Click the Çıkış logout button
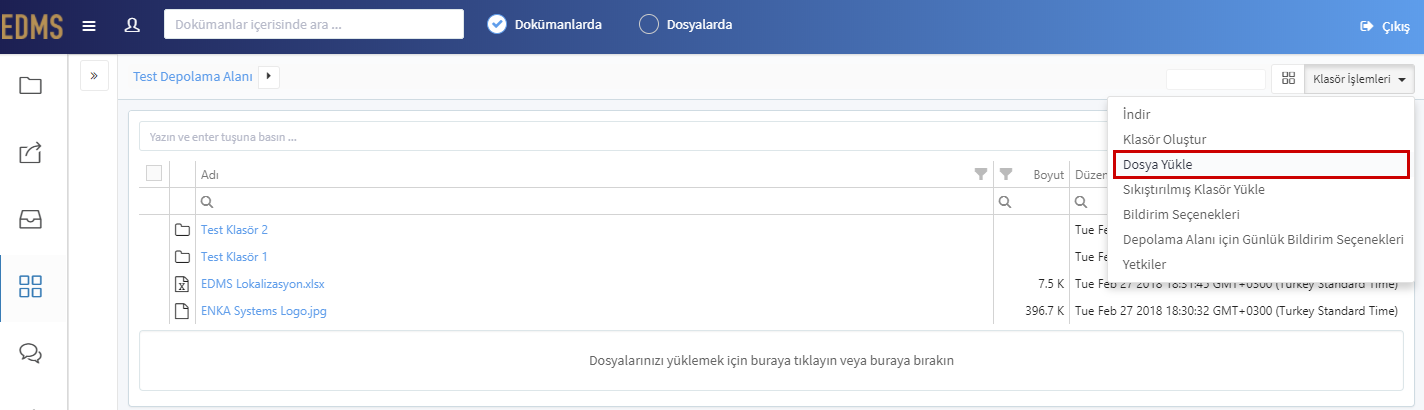Viewport: 1424px width, 410px height. click(x=1385, y=27)
